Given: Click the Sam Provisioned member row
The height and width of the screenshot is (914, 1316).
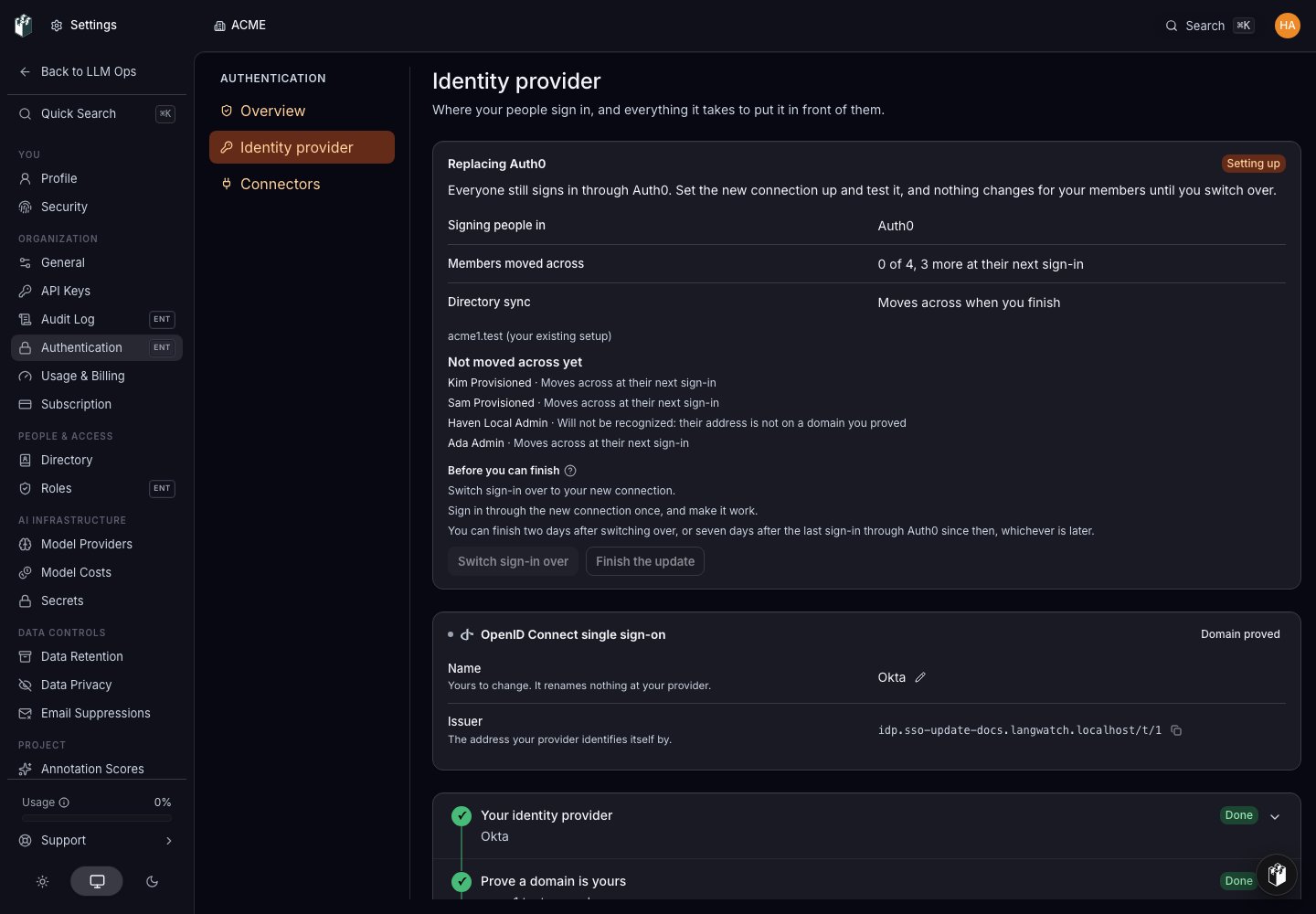Looking at the screenshot, I should [x=583, y=403].
